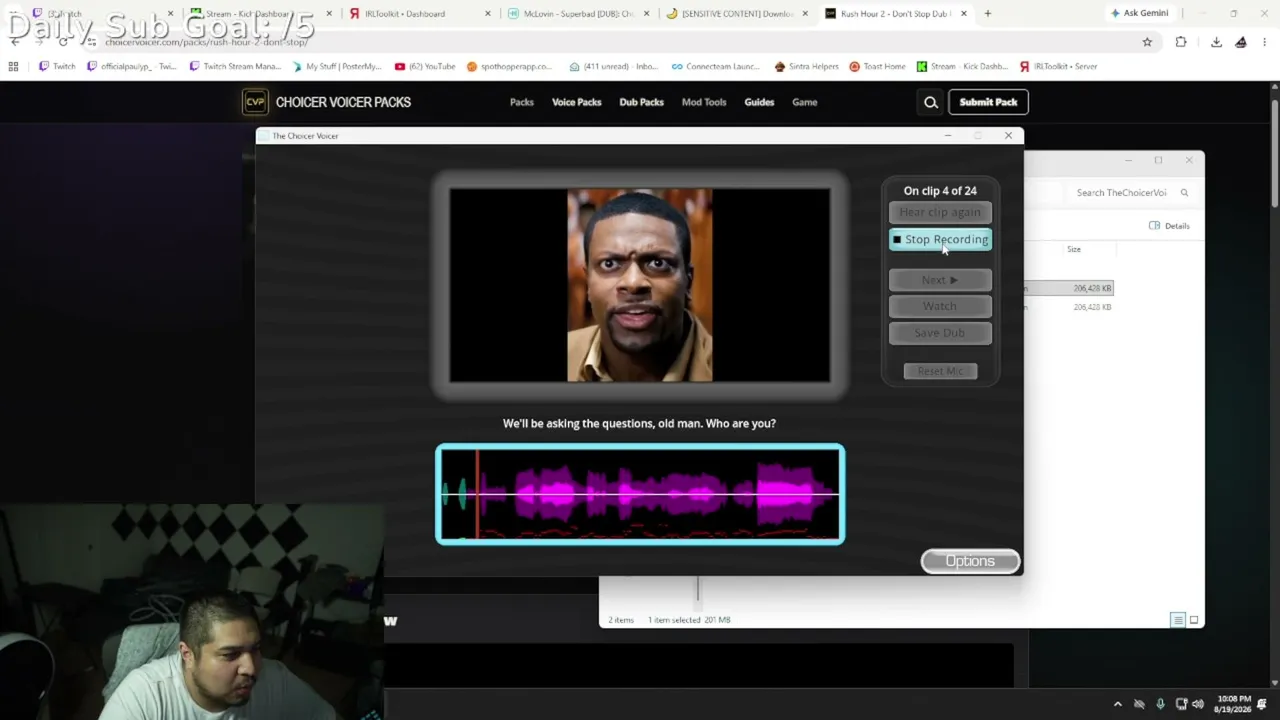Open the Twitch bookmark
This screenshot has width=1280, height=720.
tap(57, 66)
